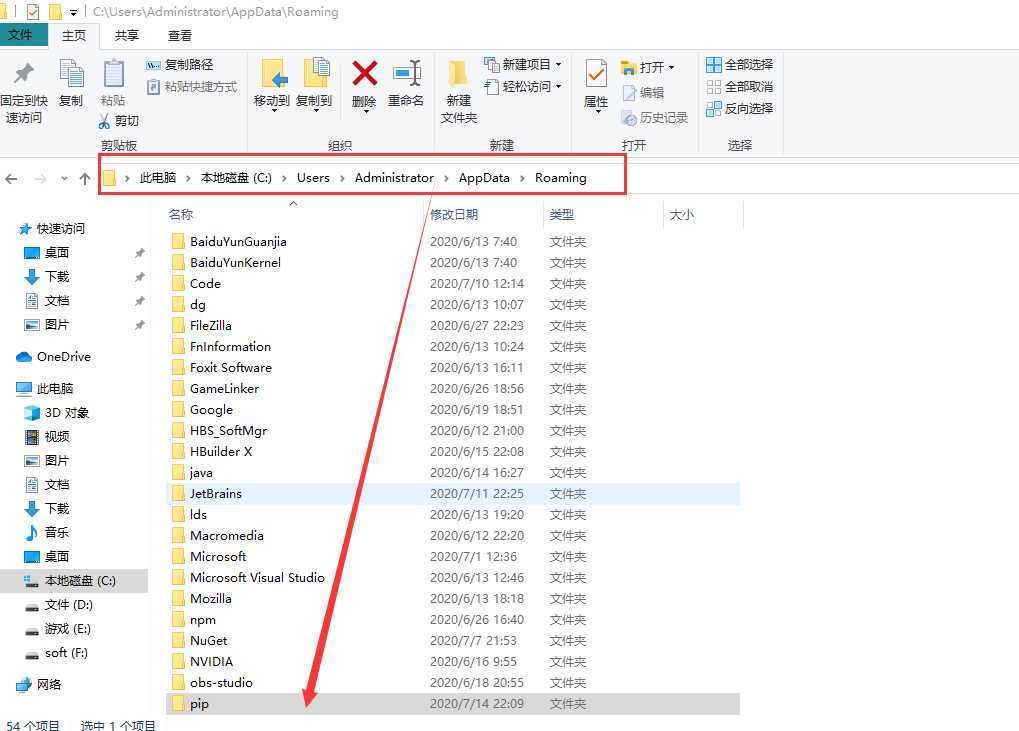This screenshot has height=731, width=1019.
Task: Open the Copy to (复制到) menu
Action: pyautogui.click(x=315, y=86)
